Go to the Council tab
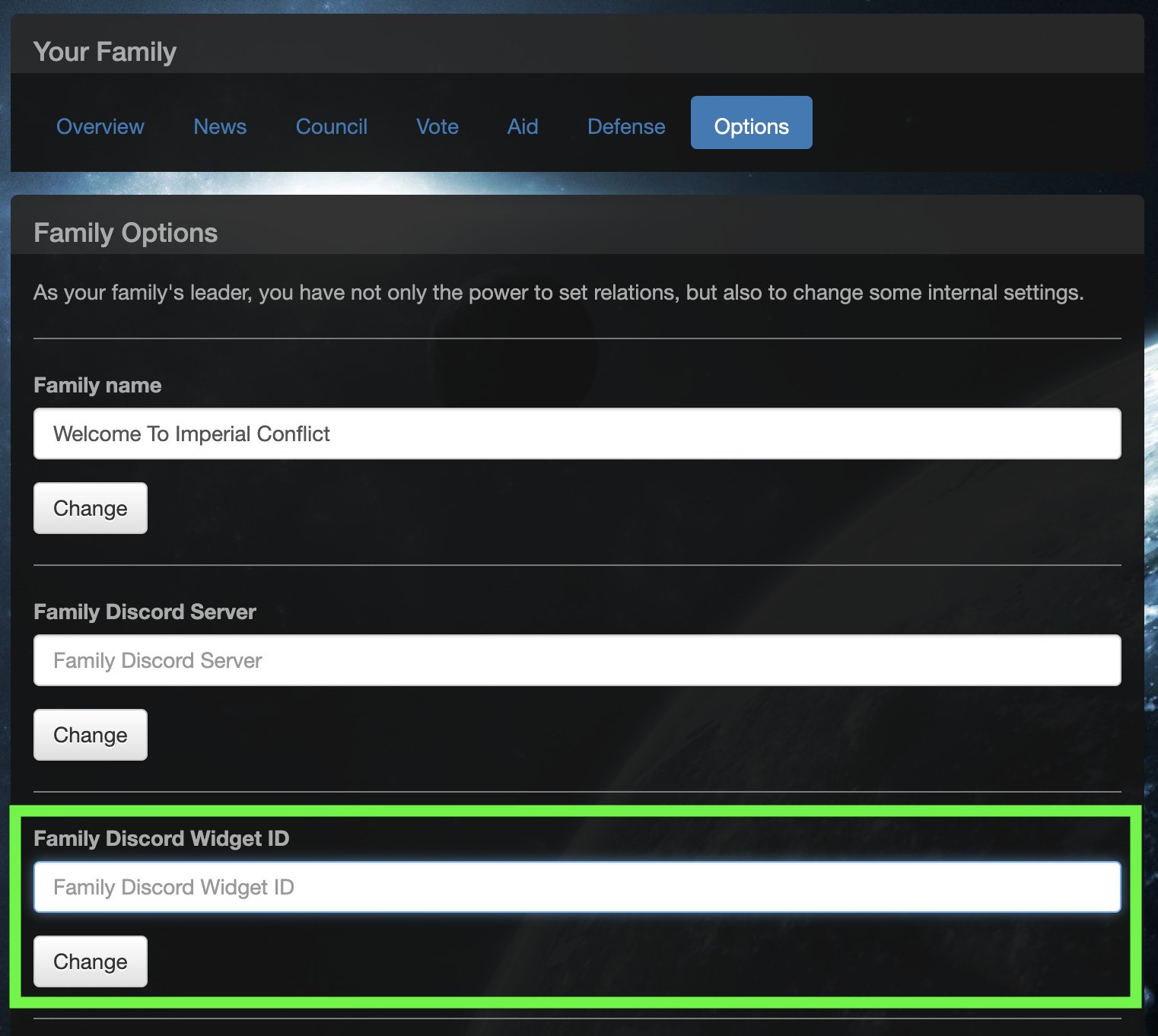1158x1036 pixels. (x=332, y=126)
